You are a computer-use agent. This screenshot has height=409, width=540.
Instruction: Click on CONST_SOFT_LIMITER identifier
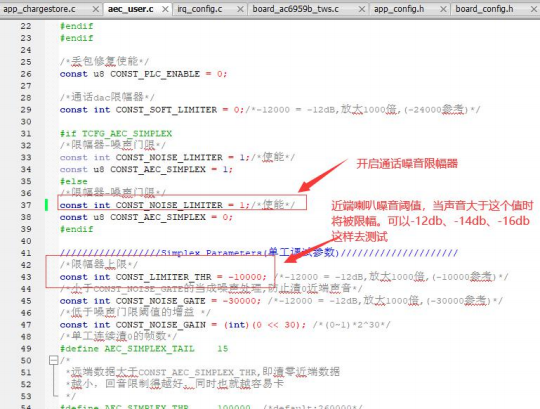[166, 110]
